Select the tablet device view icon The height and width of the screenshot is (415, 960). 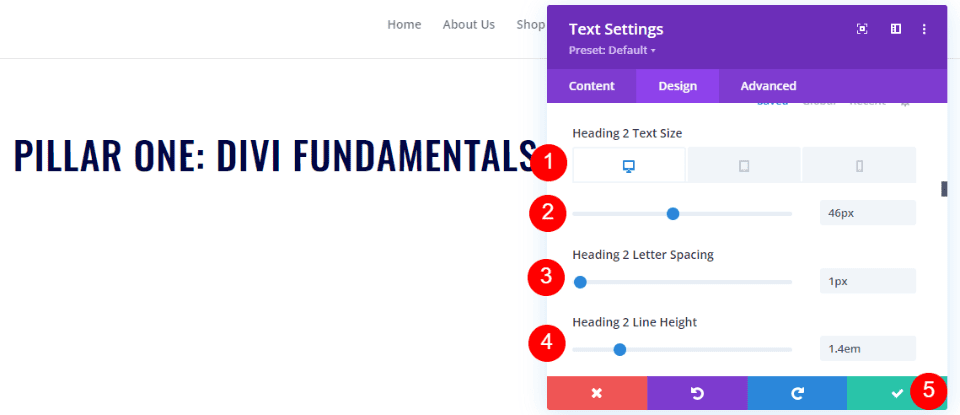(744, 165)
